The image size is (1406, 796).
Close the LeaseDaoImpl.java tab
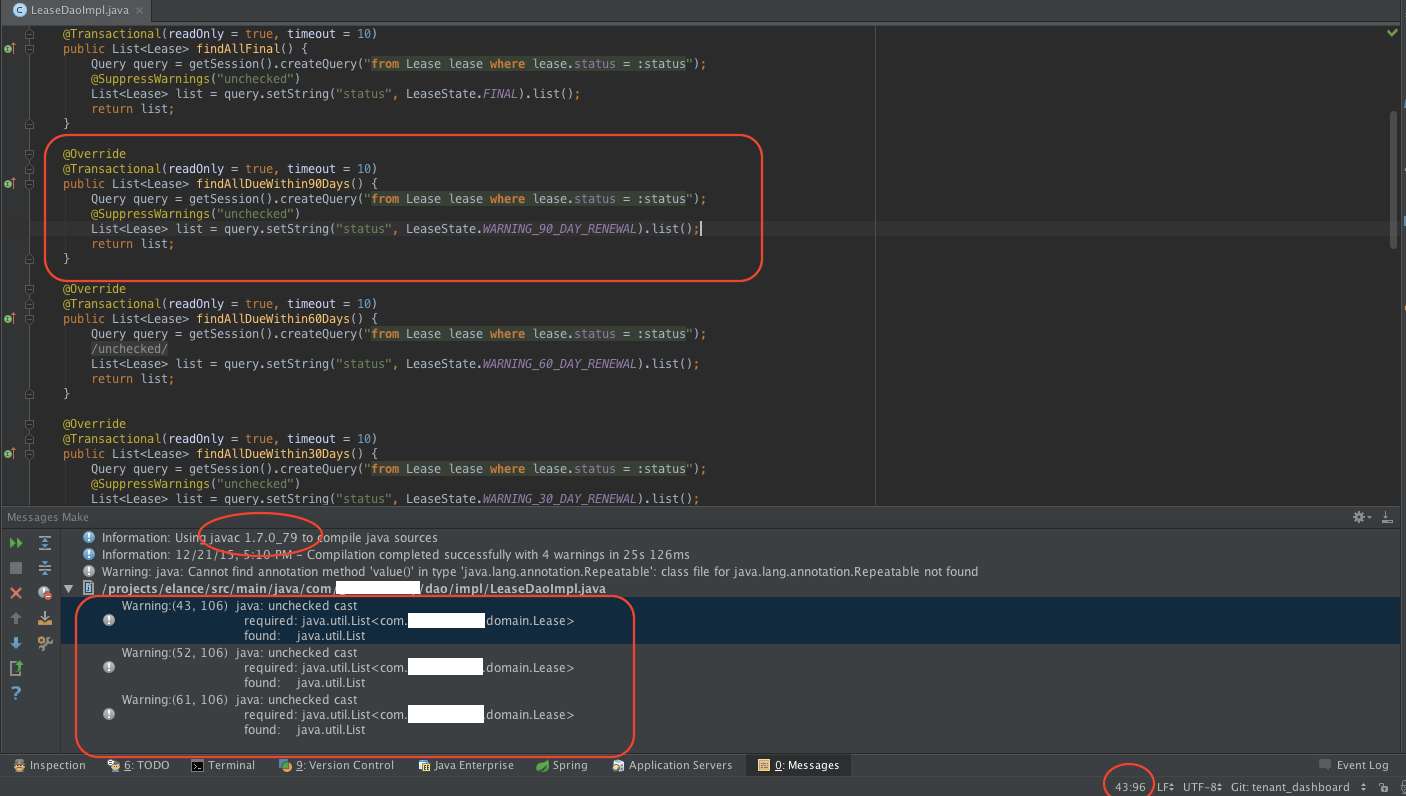pyautogui.click(x=137, y=10)
